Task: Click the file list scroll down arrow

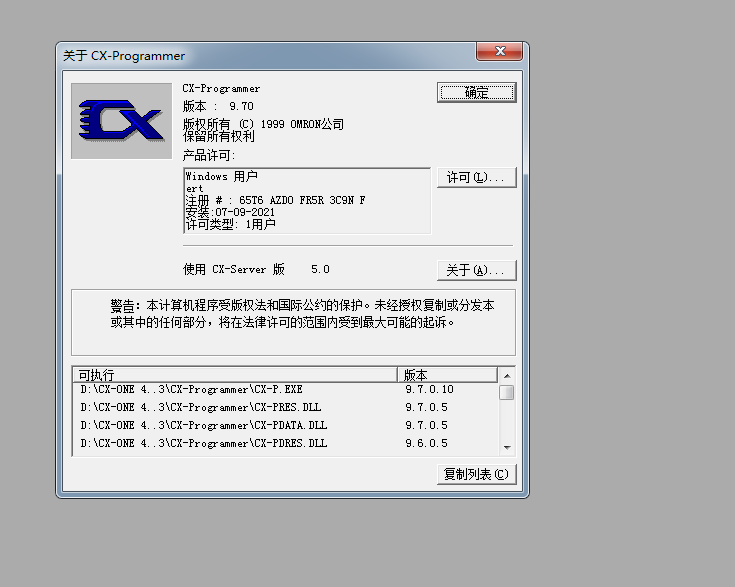Action: point(507,448)
